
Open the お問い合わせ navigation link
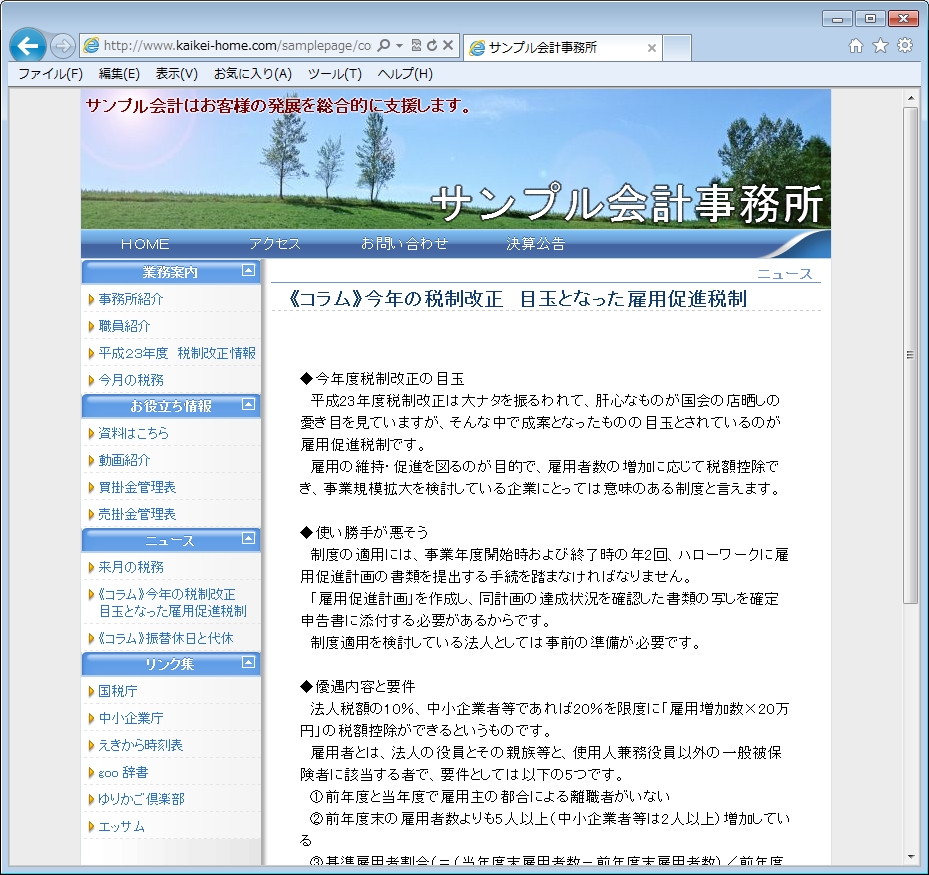pyautogui.click(x=405, y=243)
